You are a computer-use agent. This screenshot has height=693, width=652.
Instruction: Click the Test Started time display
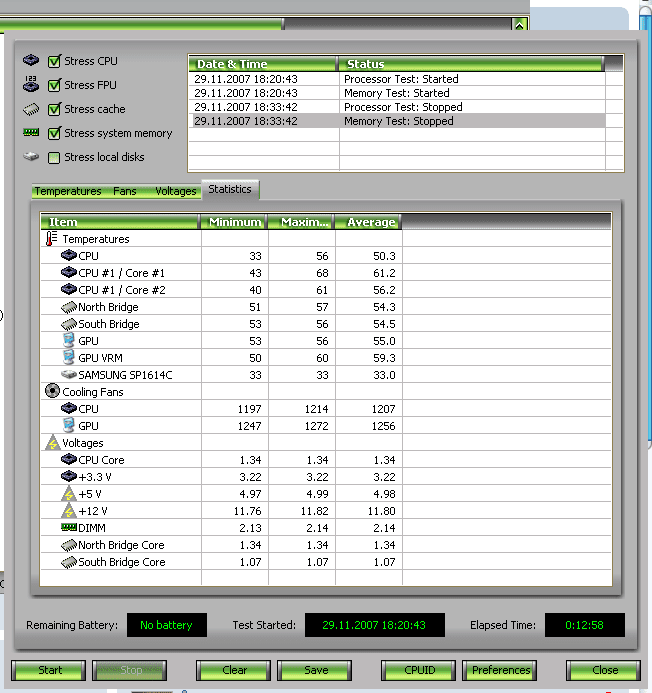click(x=374, y=625)
